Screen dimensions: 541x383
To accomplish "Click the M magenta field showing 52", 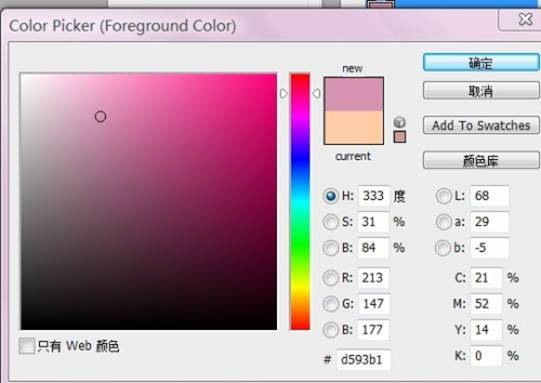I will [x=486, y=304].
